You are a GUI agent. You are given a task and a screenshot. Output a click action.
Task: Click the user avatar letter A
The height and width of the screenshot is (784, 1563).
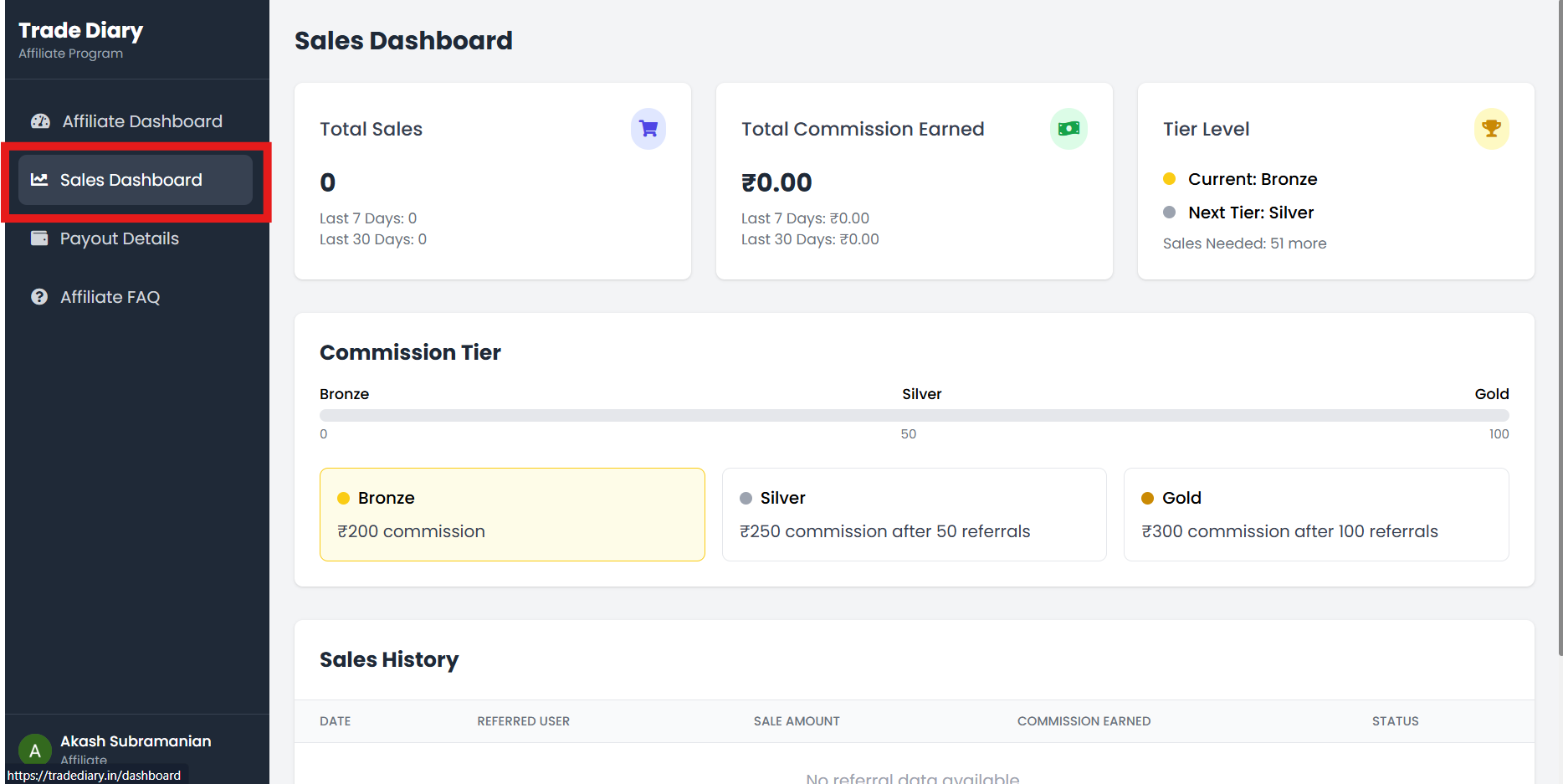tap(35, 751)
